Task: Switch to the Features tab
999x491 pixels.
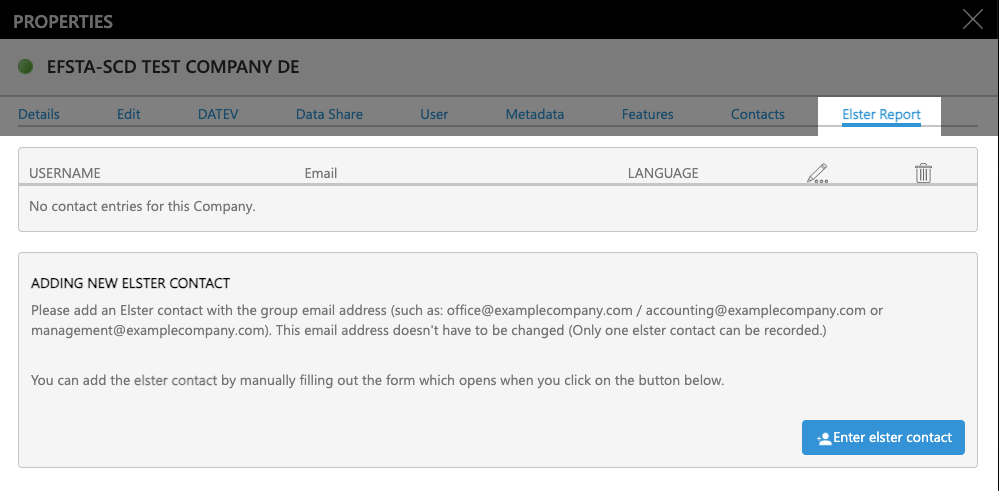Action: point(647,114)
